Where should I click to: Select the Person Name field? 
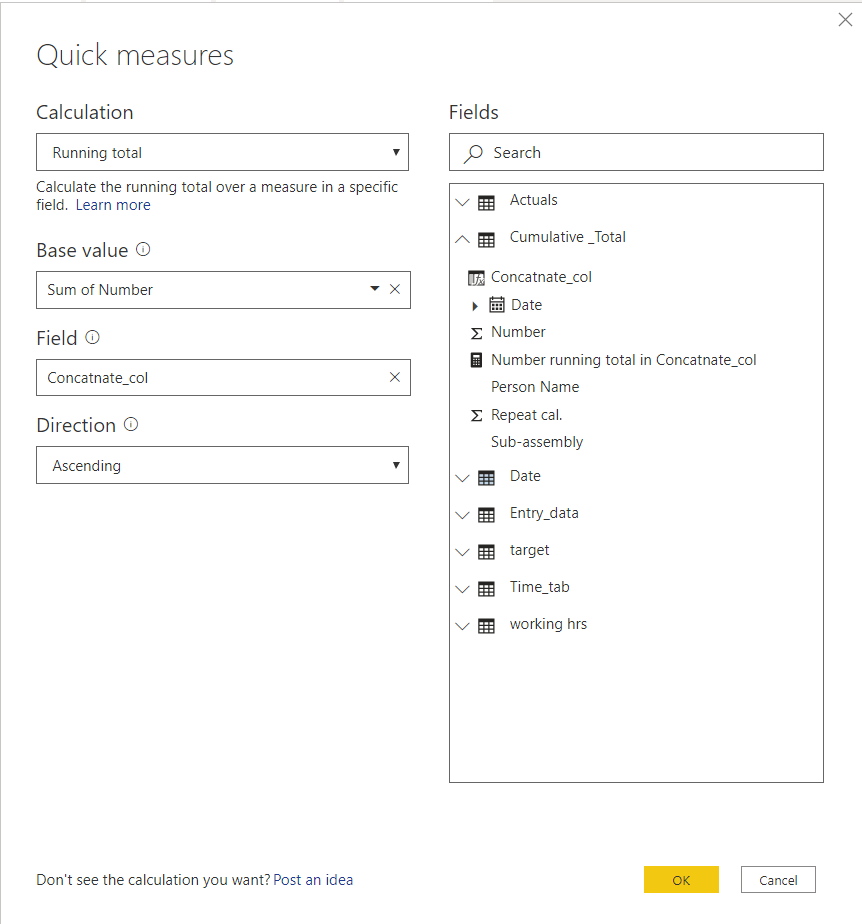click(535, 387)
